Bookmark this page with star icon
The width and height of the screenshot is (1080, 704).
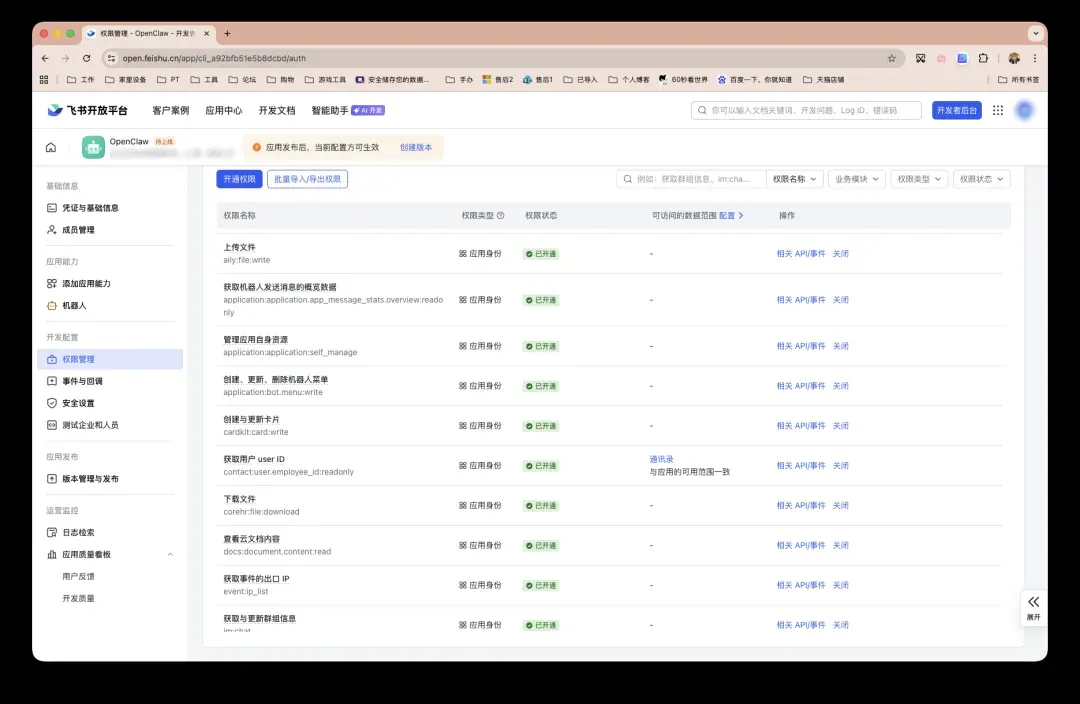[891, 59]
